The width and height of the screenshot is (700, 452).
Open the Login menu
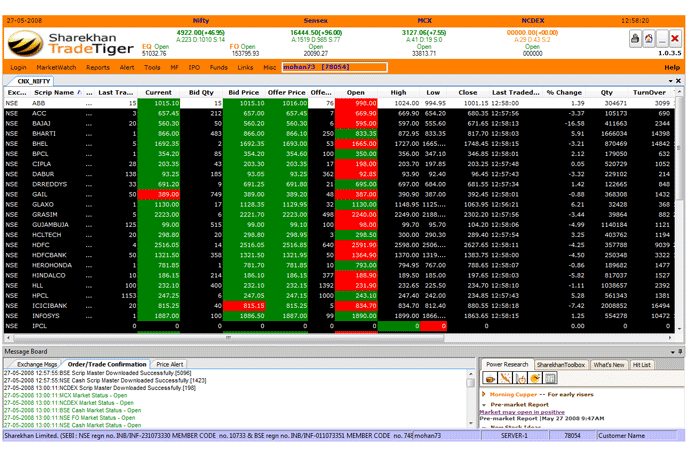tap(18, 67)
